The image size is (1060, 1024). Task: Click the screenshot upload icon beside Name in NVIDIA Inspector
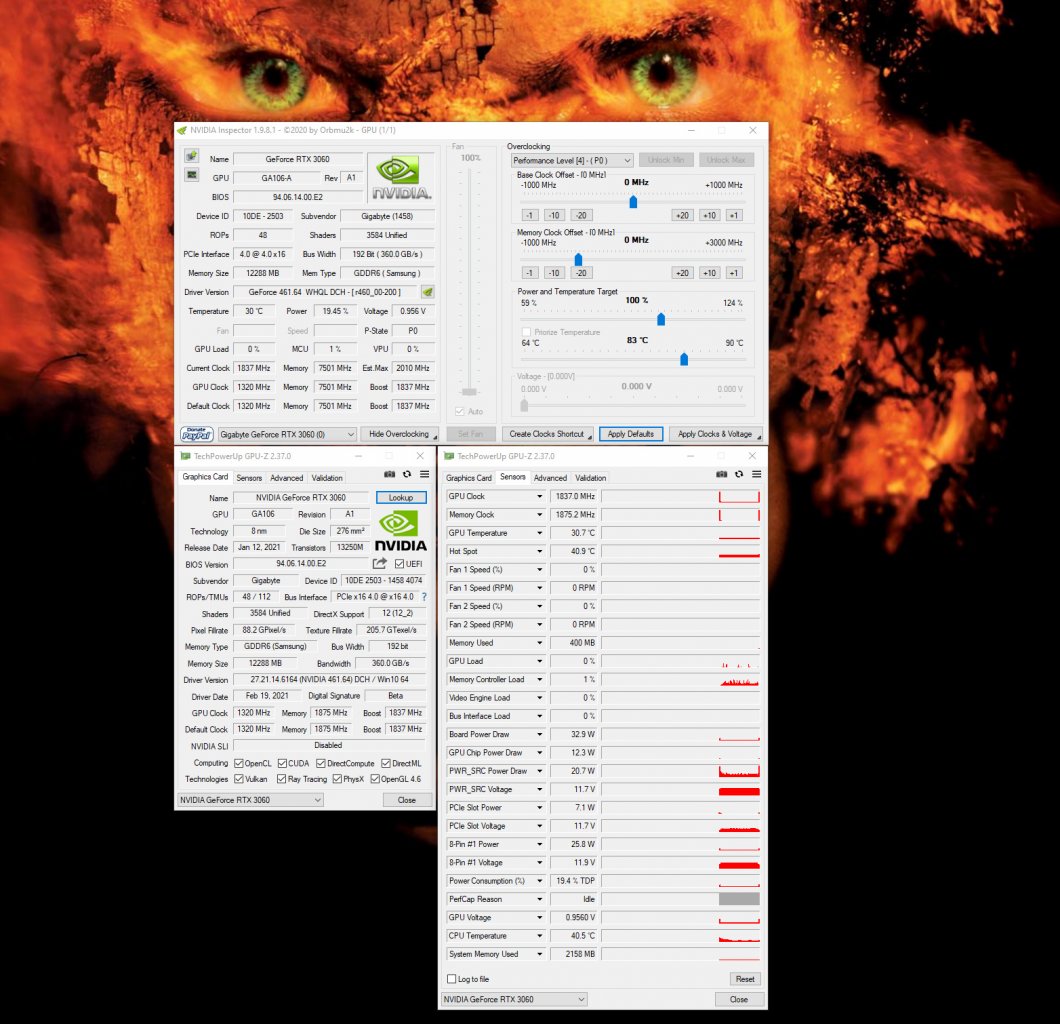tap(192, 156)
